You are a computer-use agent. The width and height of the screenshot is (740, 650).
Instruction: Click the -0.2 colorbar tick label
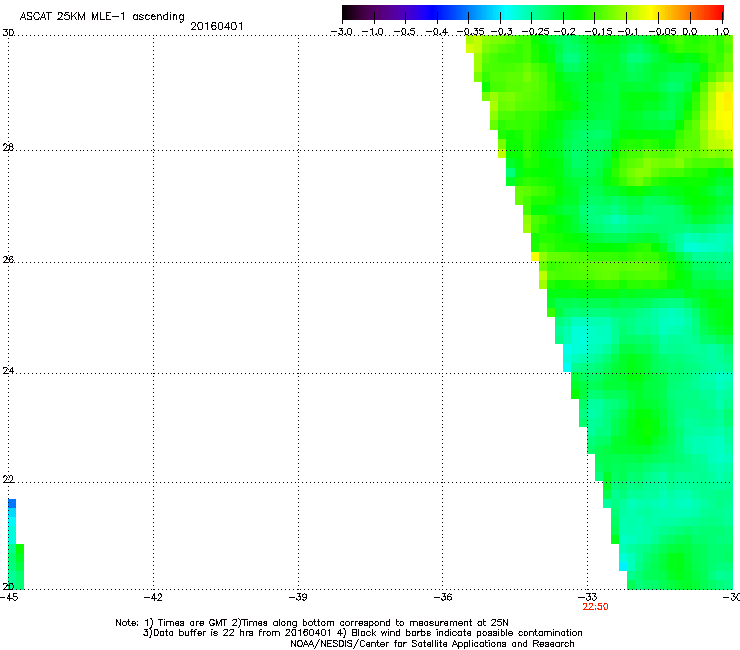pos(565,32)
